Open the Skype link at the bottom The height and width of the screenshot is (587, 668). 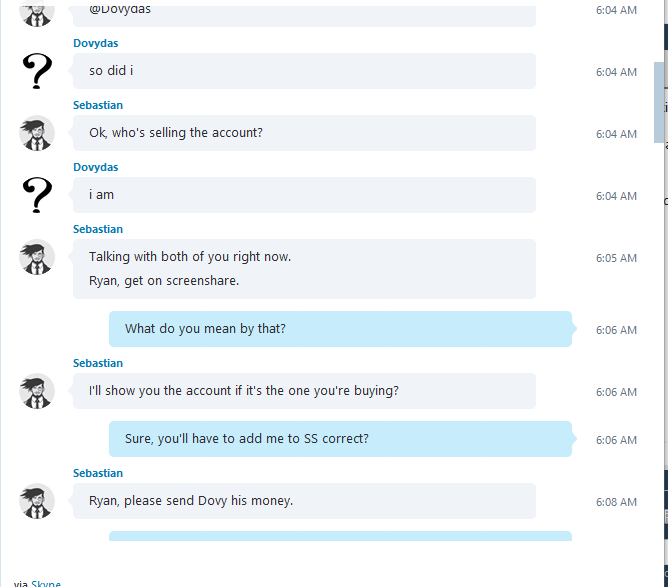tap(46, 583)
